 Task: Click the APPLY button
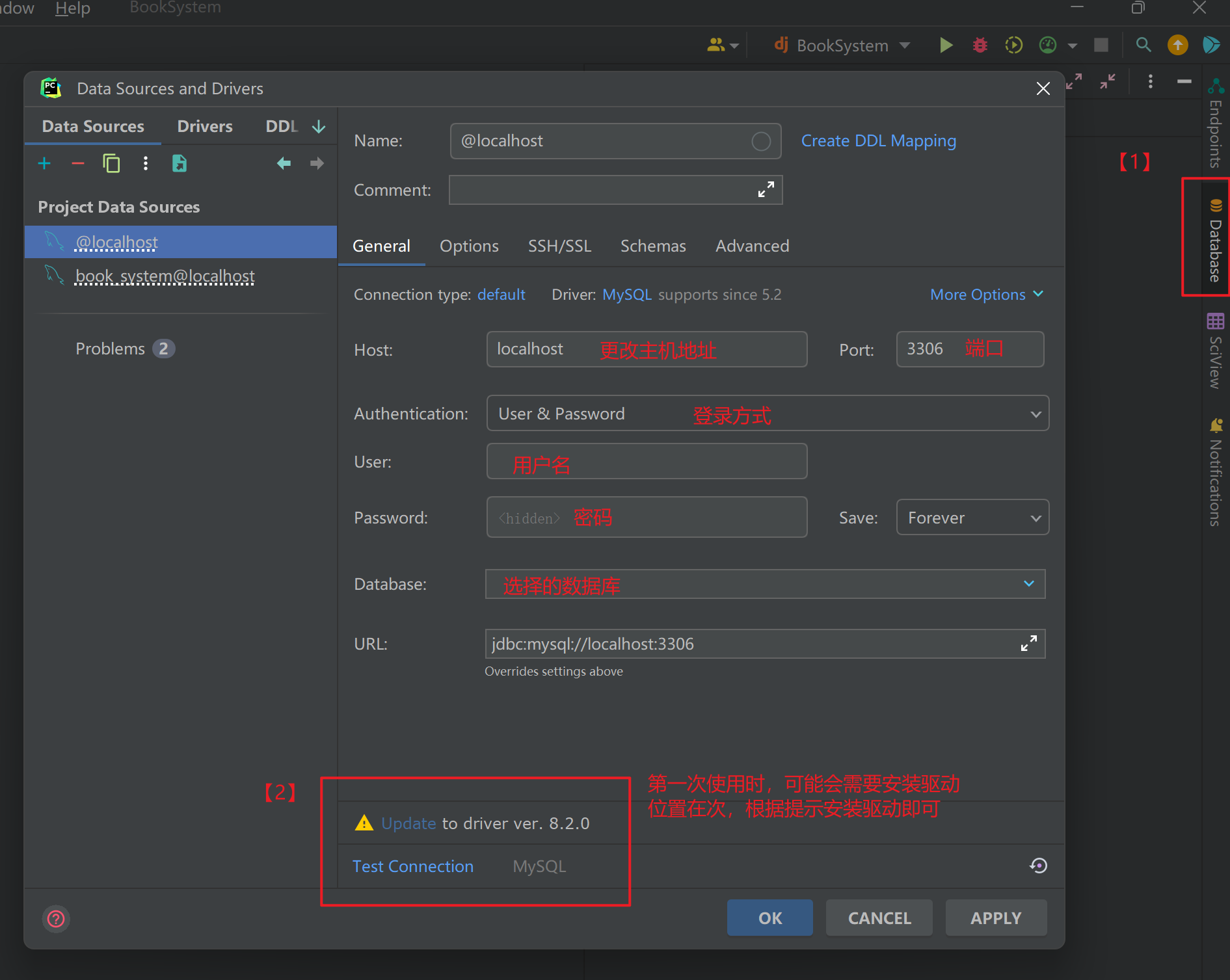point(996,918)
